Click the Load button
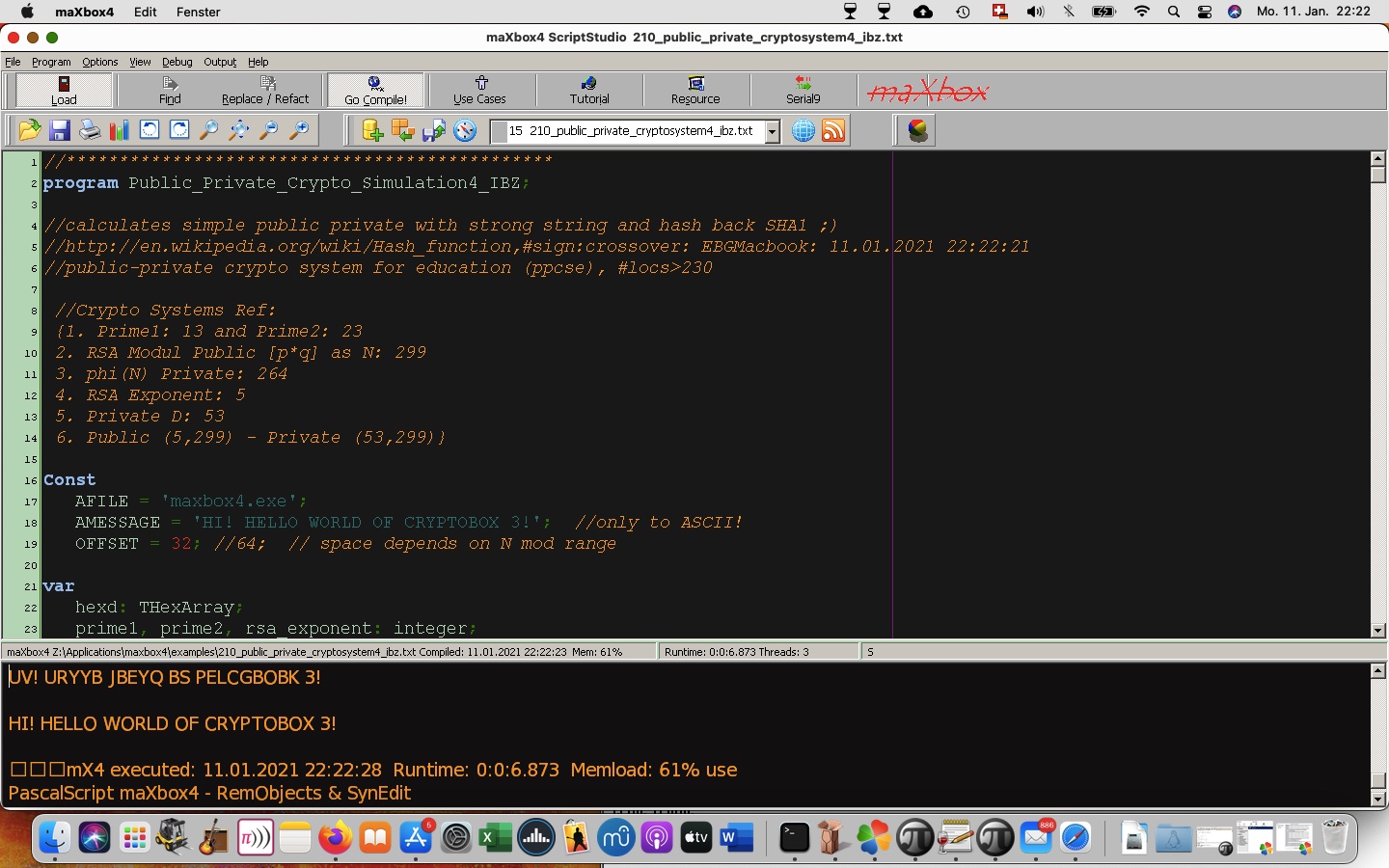 click(64, 91)
